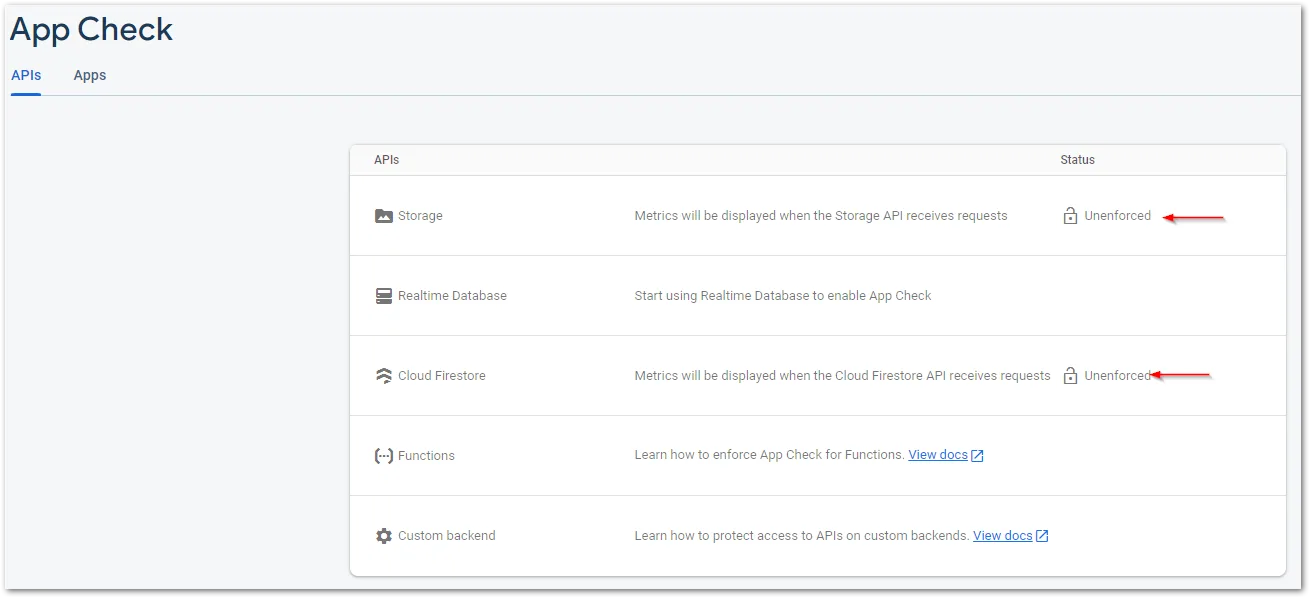
Task: Select the Storage API name
Action: [420, 216]
